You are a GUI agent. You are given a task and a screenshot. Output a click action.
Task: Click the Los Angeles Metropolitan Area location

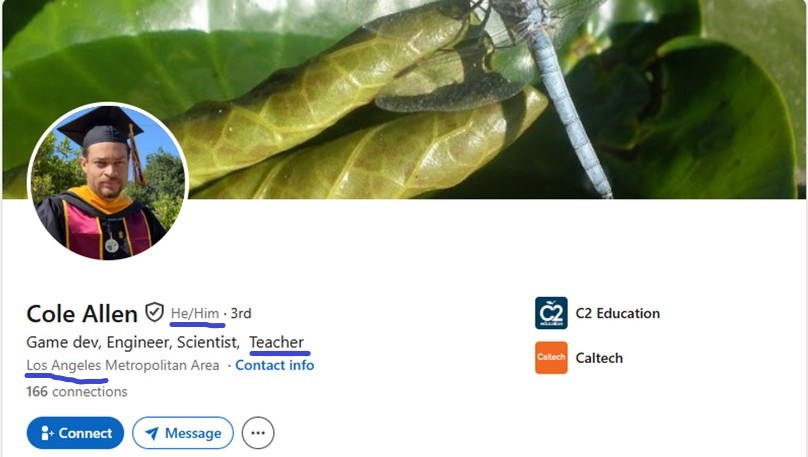click(x=123, y=365)
